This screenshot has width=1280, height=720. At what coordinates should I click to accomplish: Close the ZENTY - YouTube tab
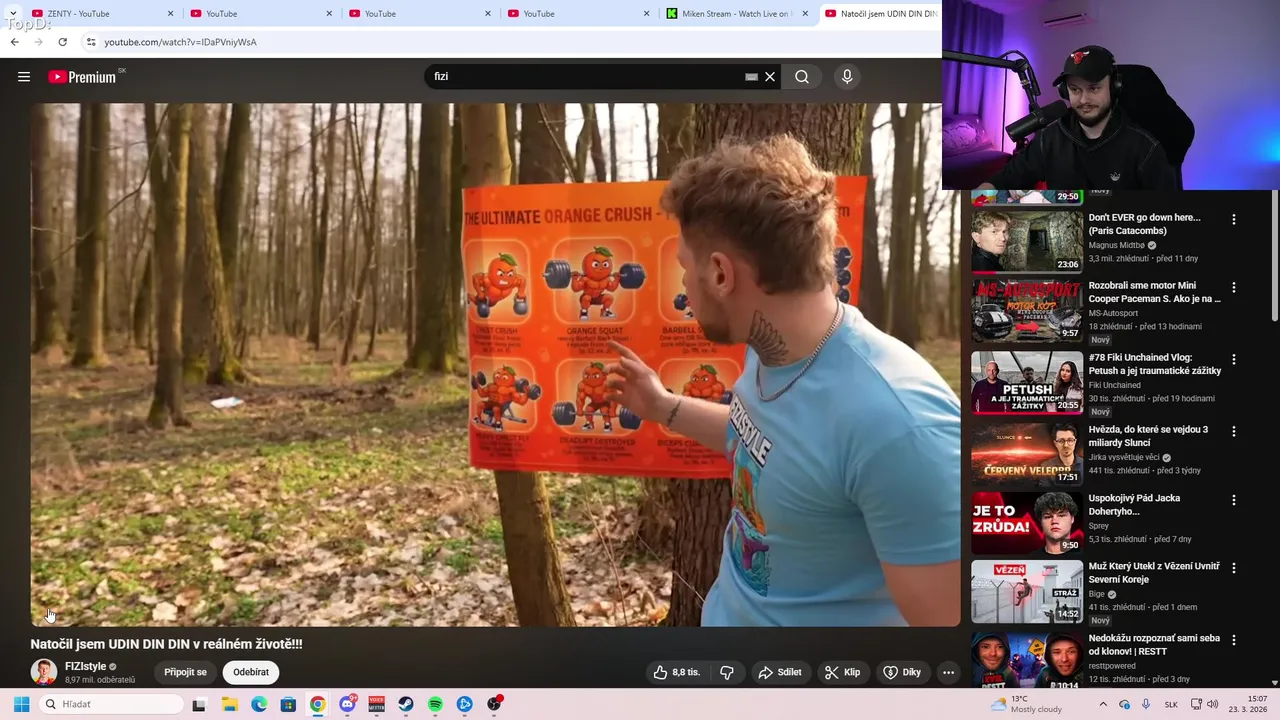(170, 14)
